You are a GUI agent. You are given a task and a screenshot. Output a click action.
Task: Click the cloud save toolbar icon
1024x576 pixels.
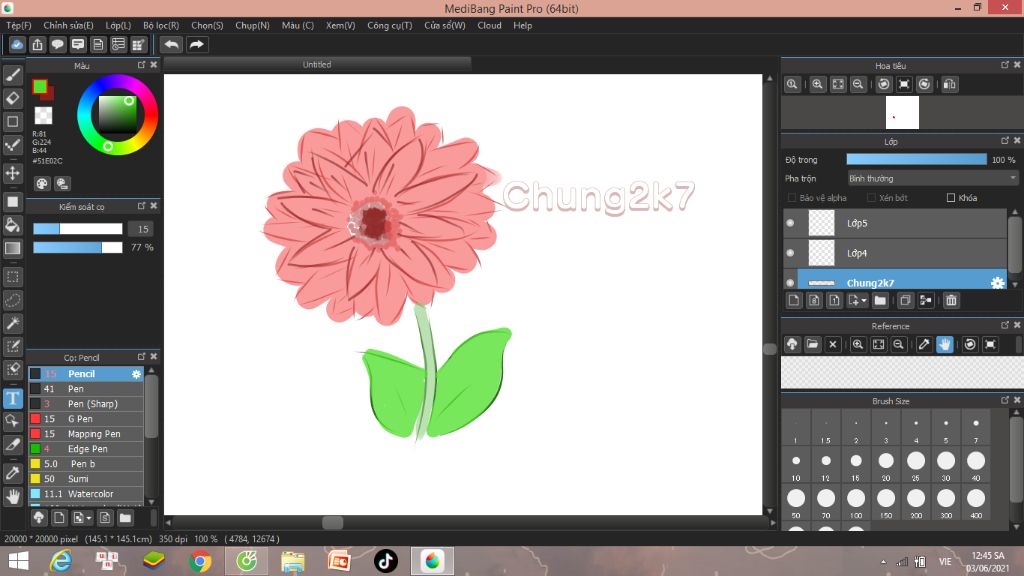pos(17,44)
